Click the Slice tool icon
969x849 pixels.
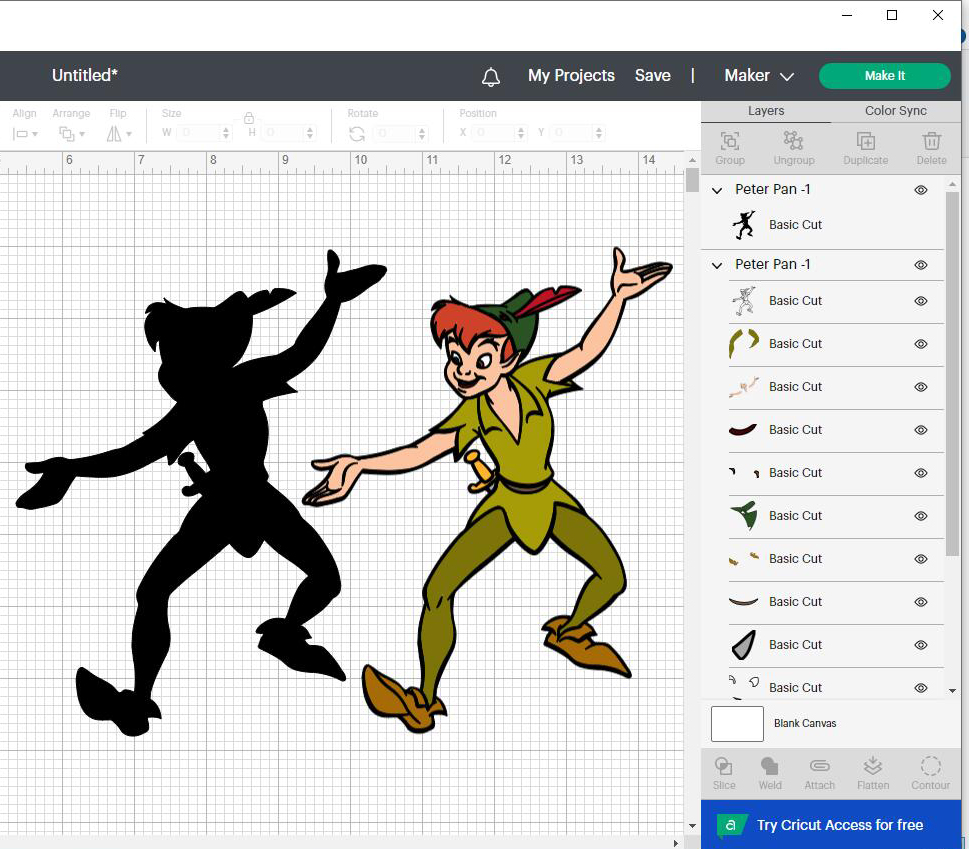click(x=724, y=767)
